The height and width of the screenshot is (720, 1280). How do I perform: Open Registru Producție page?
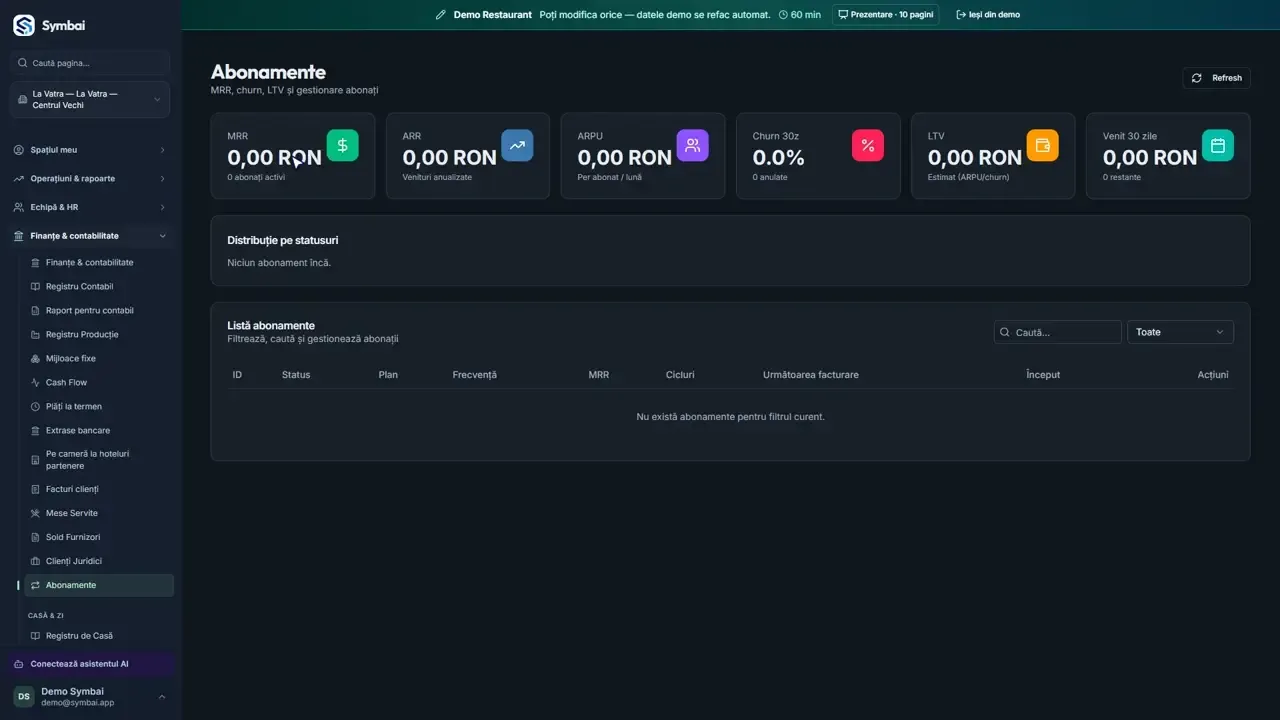point(99,335)
